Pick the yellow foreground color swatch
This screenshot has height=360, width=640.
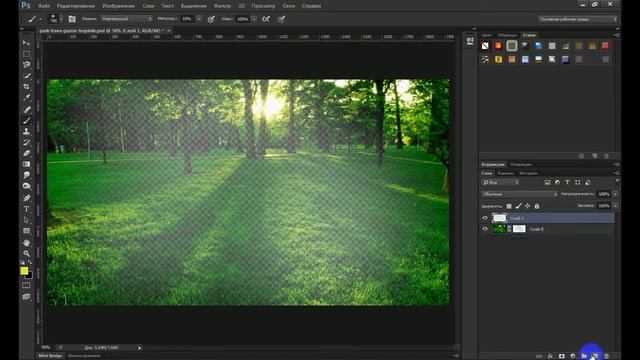pyautogui.click(x=24, y=271)
